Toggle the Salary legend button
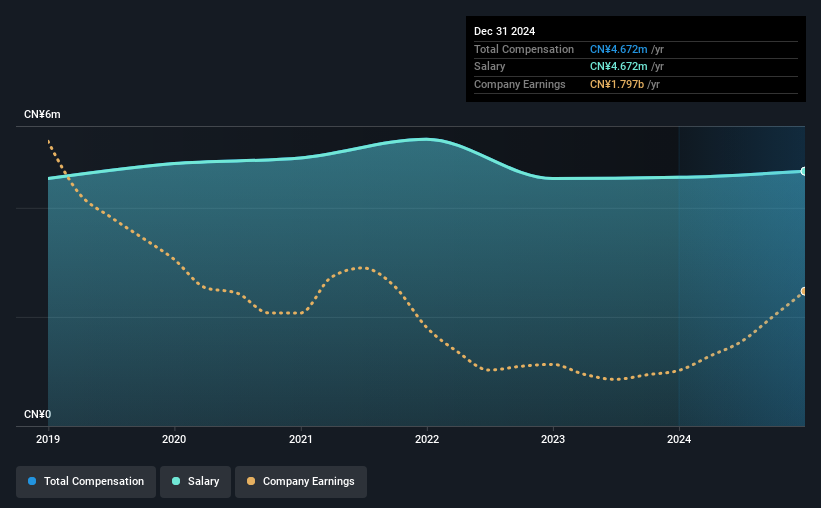The image size is (821, 508). click(x=195, y=481)
